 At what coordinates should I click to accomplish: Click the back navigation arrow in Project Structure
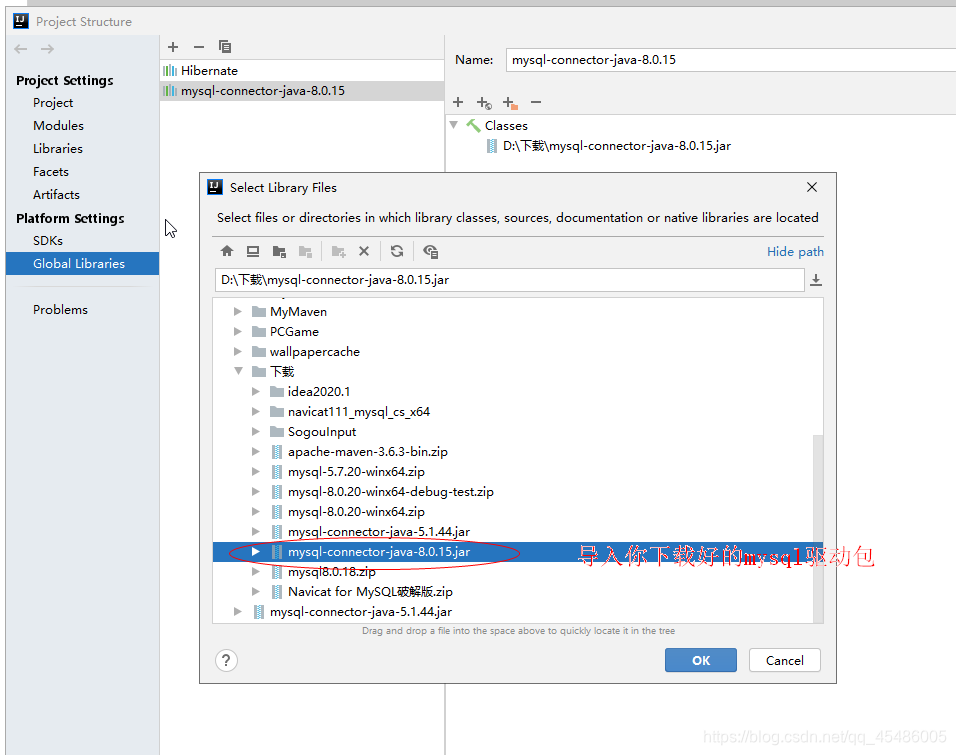pos(21,49)
